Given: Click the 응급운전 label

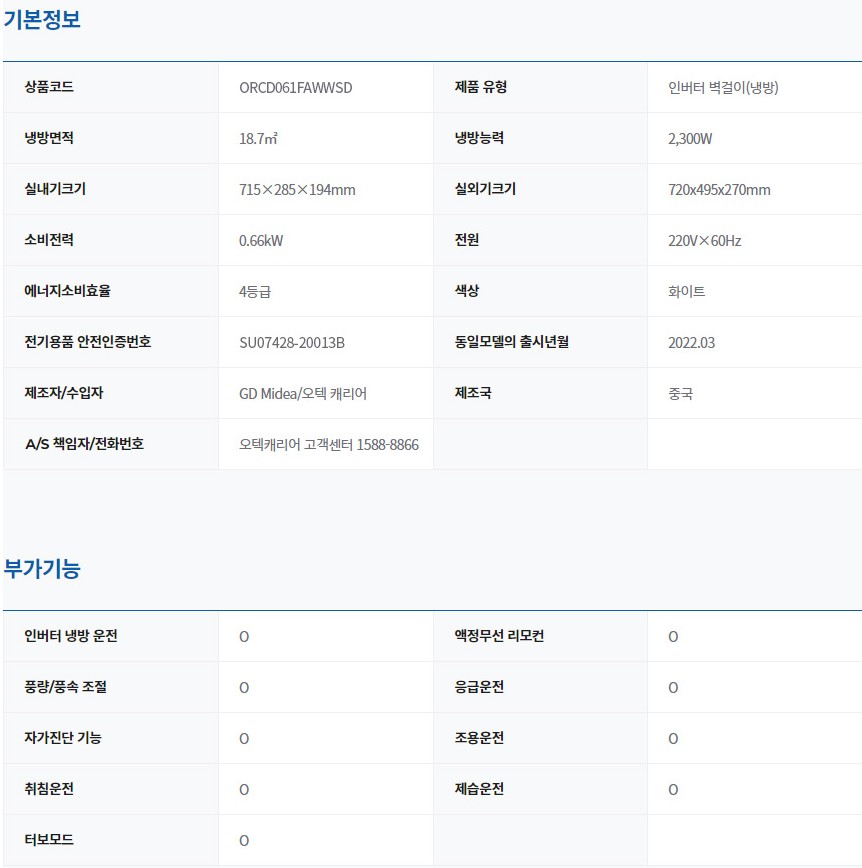Looking at the screenshot, I should (x=479, y=686).
